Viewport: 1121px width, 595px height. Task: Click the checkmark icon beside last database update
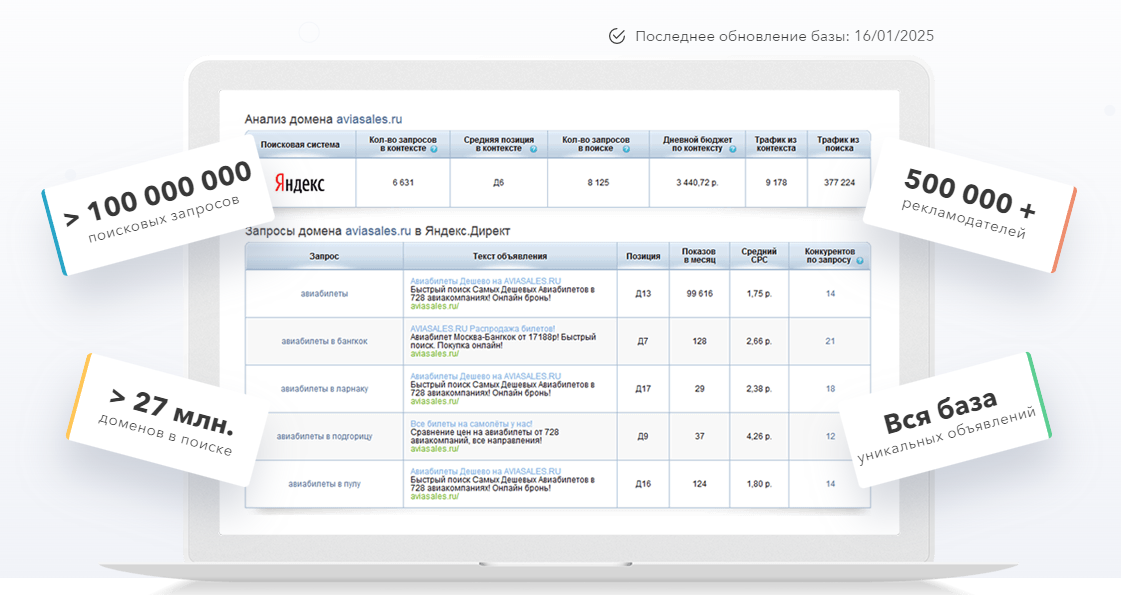616,36
